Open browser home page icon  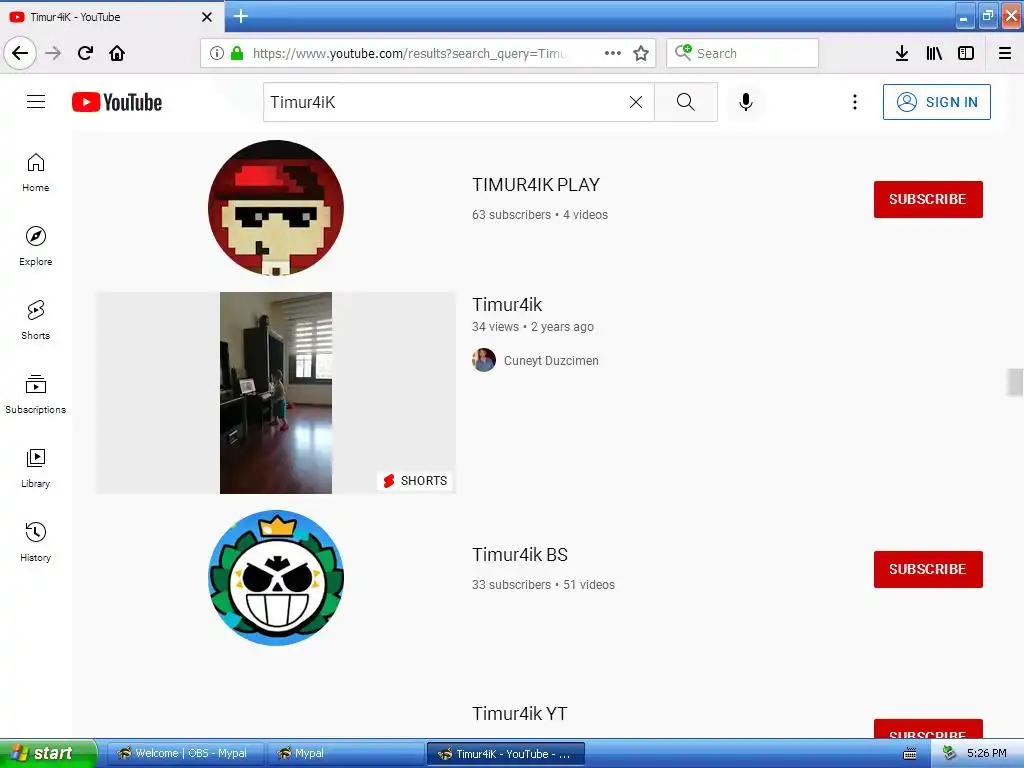(117, 53)
